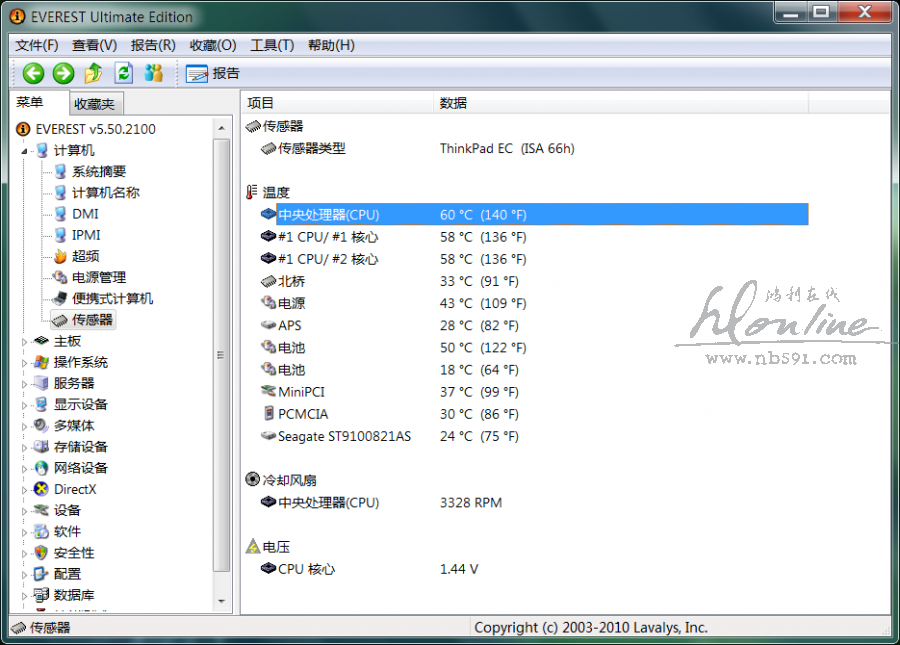This screenshot has height=645, width=900.
Task: Click the DirectX yellow X icon
Action: tap(41, 489)
